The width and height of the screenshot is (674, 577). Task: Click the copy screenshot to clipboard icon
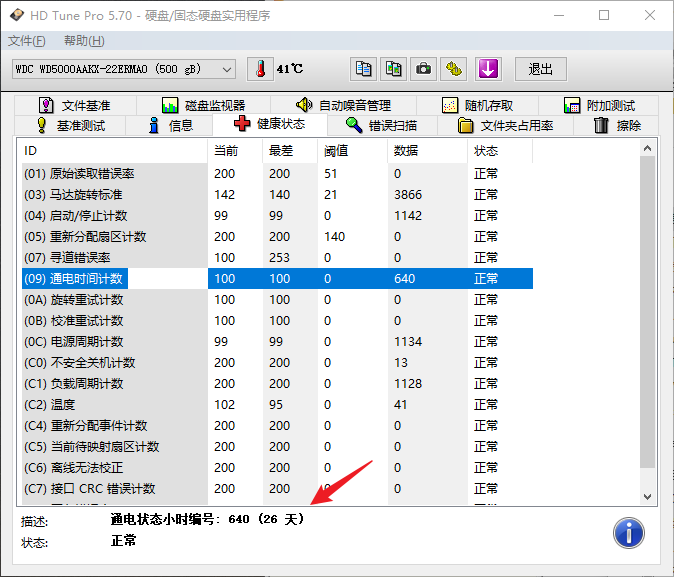393,69
